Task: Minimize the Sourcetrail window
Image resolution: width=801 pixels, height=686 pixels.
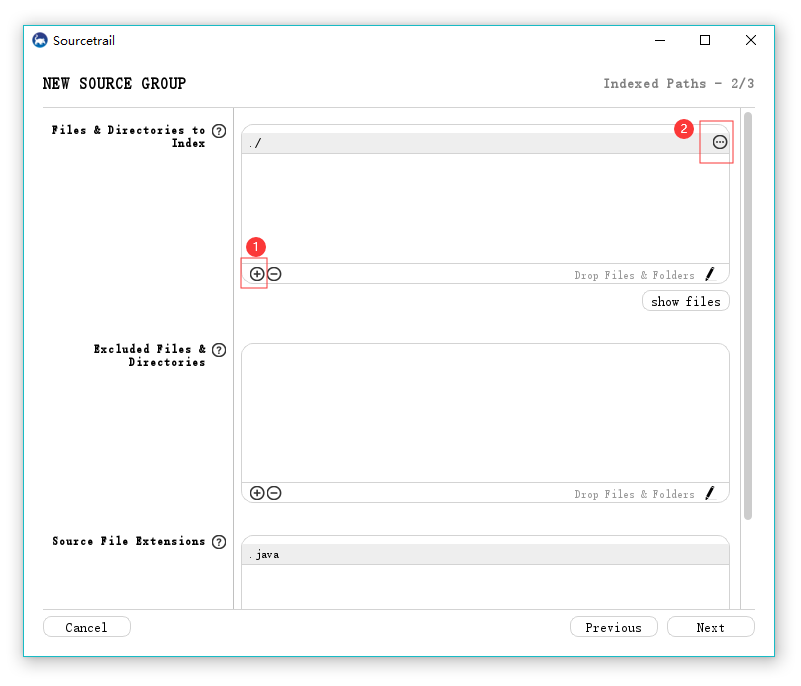Action: tap(660, 40)
